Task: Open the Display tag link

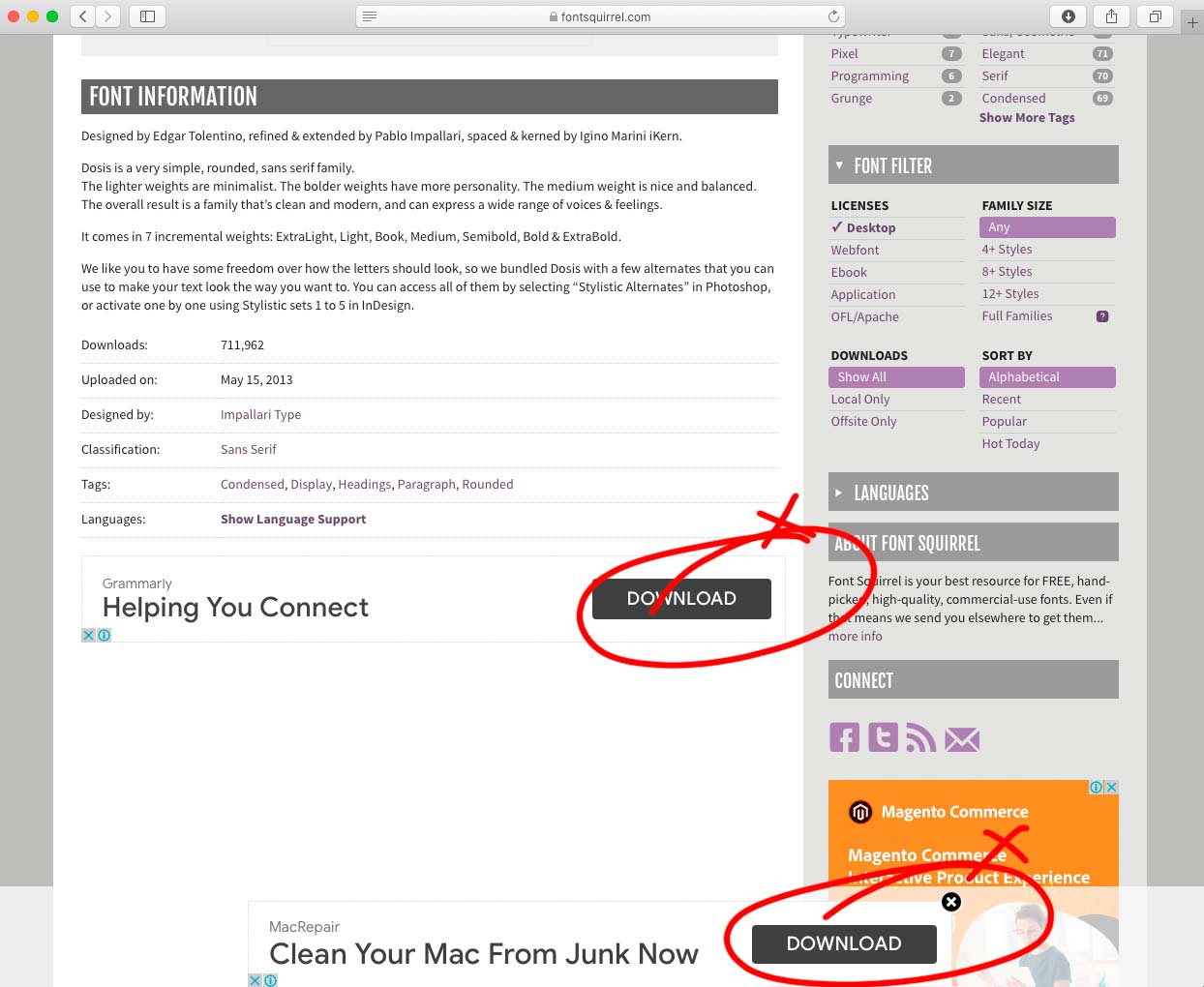Action: 312,484
